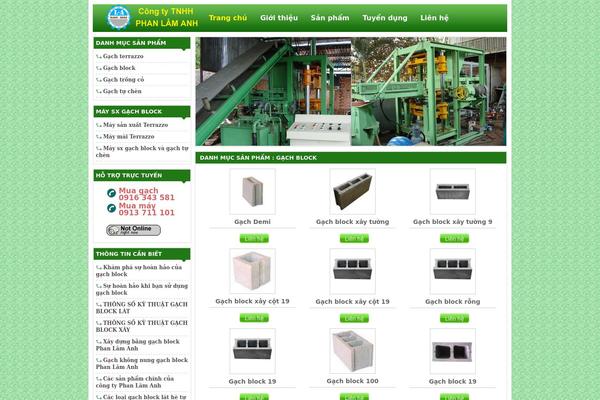The image size is (600, 400).
Task: Click the Công ty TNHH PHAN LÂM ANH title
Action: [166, 17]
